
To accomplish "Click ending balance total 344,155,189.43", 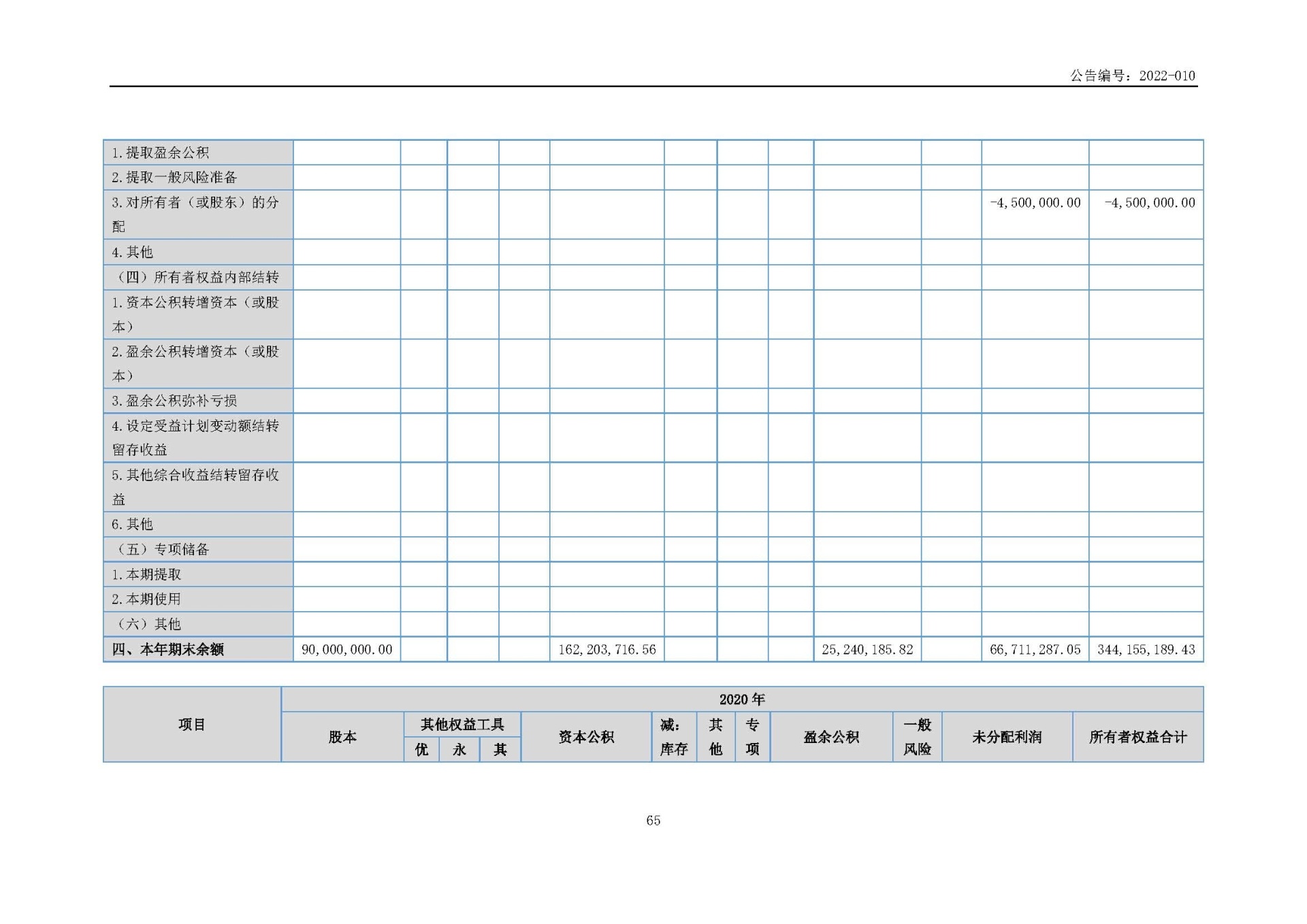I will click(x=1146, y=650).
